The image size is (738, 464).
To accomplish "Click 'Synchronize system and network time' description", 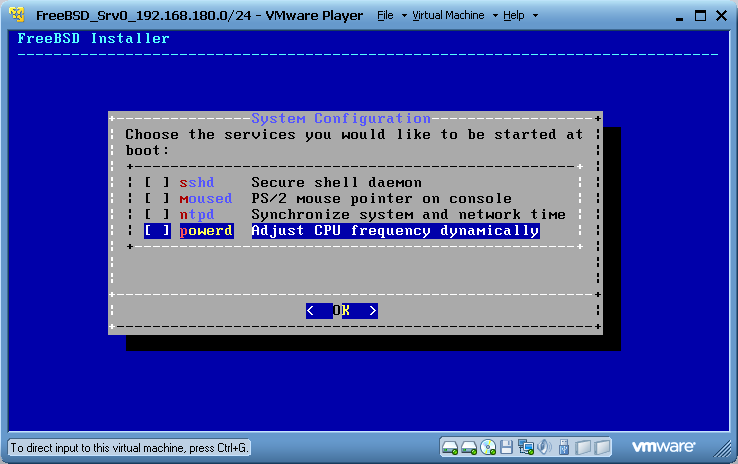I will [408, 215].
